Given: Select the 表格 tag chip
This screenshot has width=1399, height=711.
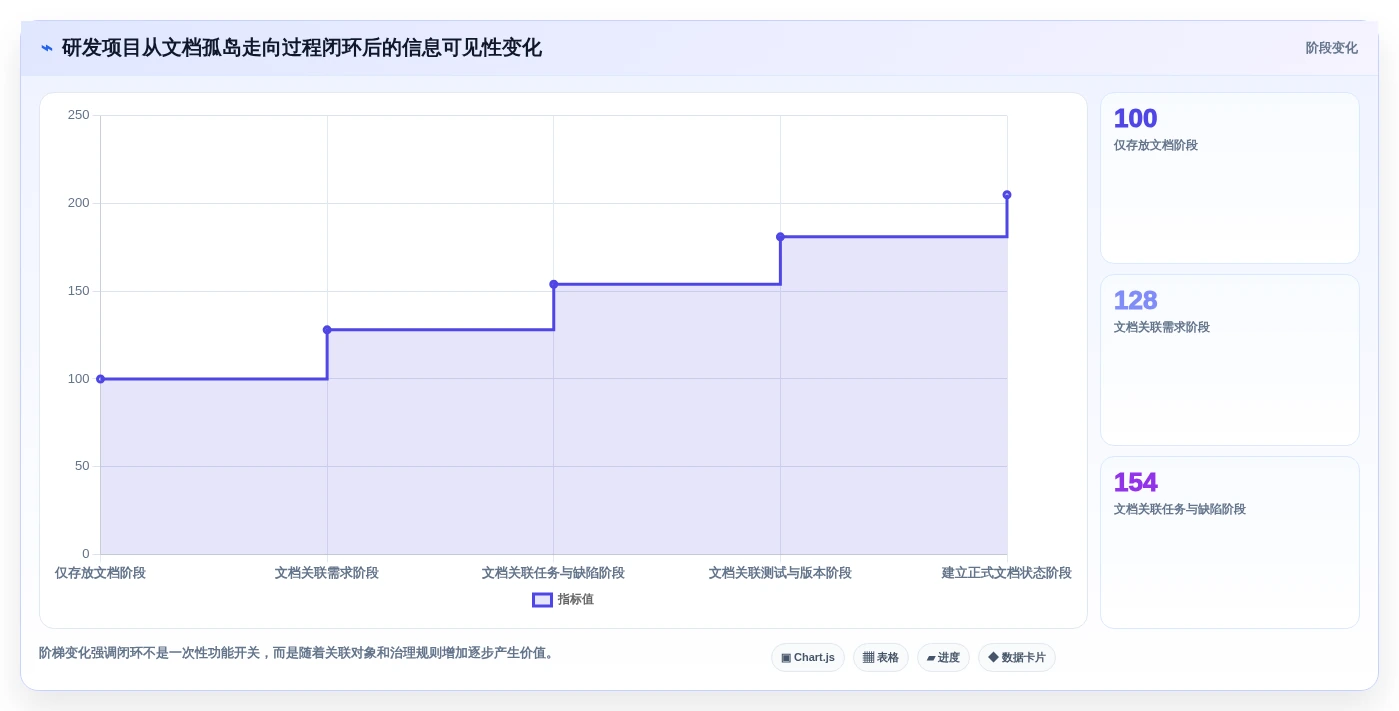Looking at the screenshot, I should click(x=880, y=657).
